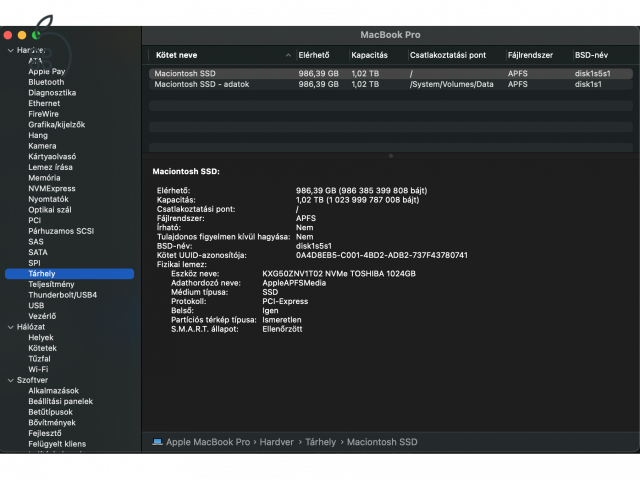
Task: Click Tárhely in the path bar
Action: [320, 442]
